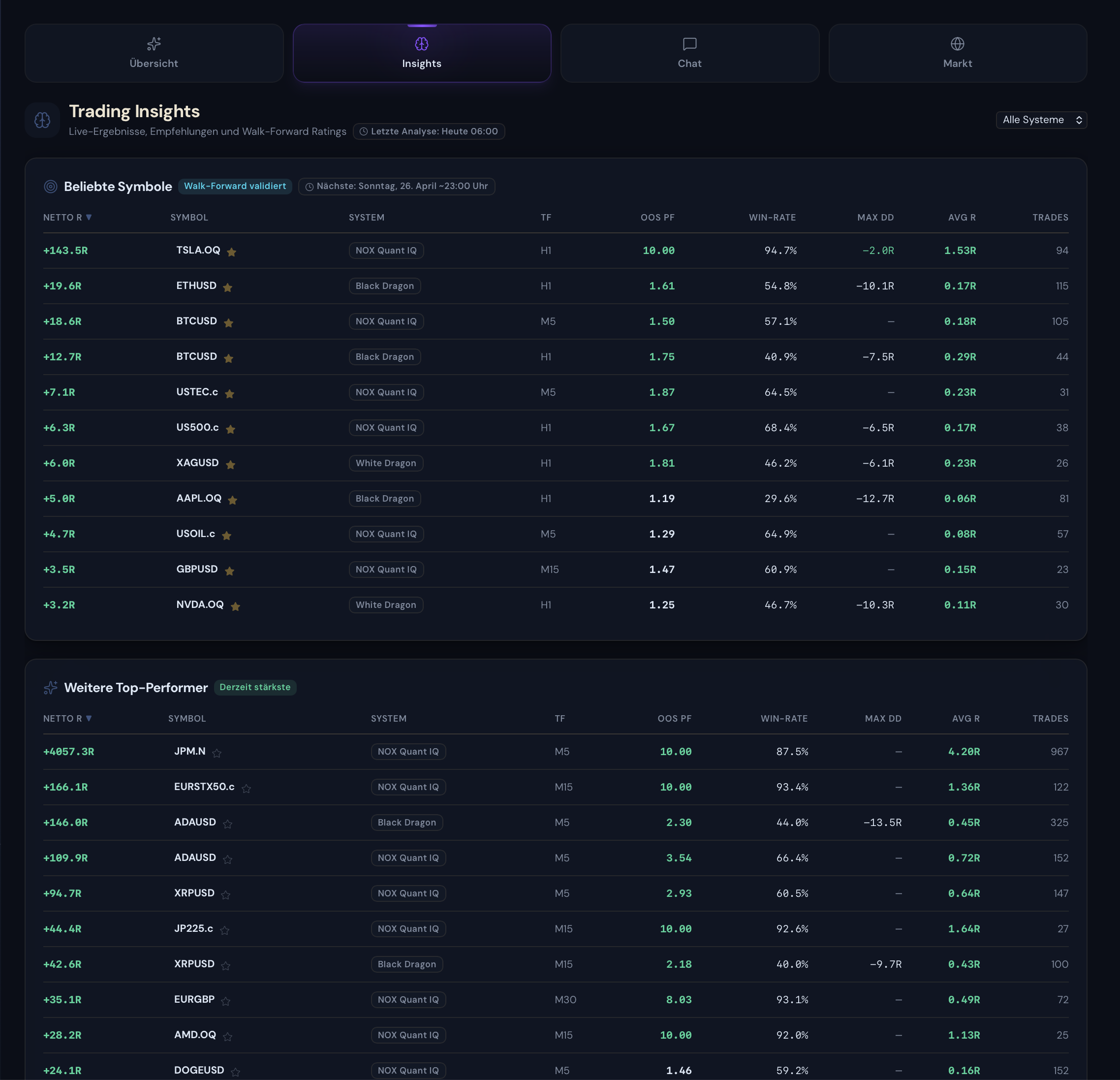
Task: Switch to the Übersicht tab
Action: [x=154, y=53]
